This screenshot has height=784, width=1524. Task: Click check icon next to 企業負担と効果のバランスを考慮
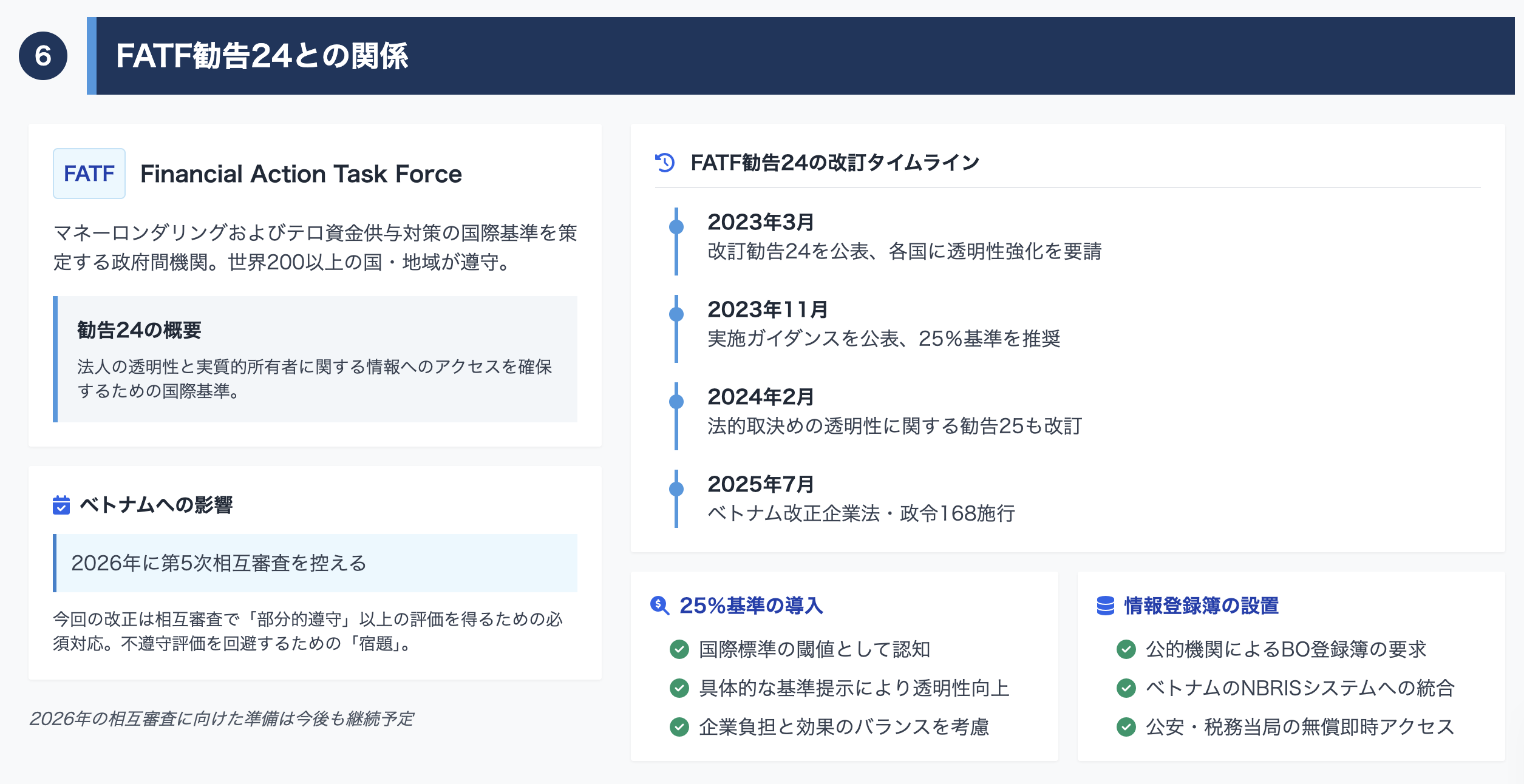point(679,727)
